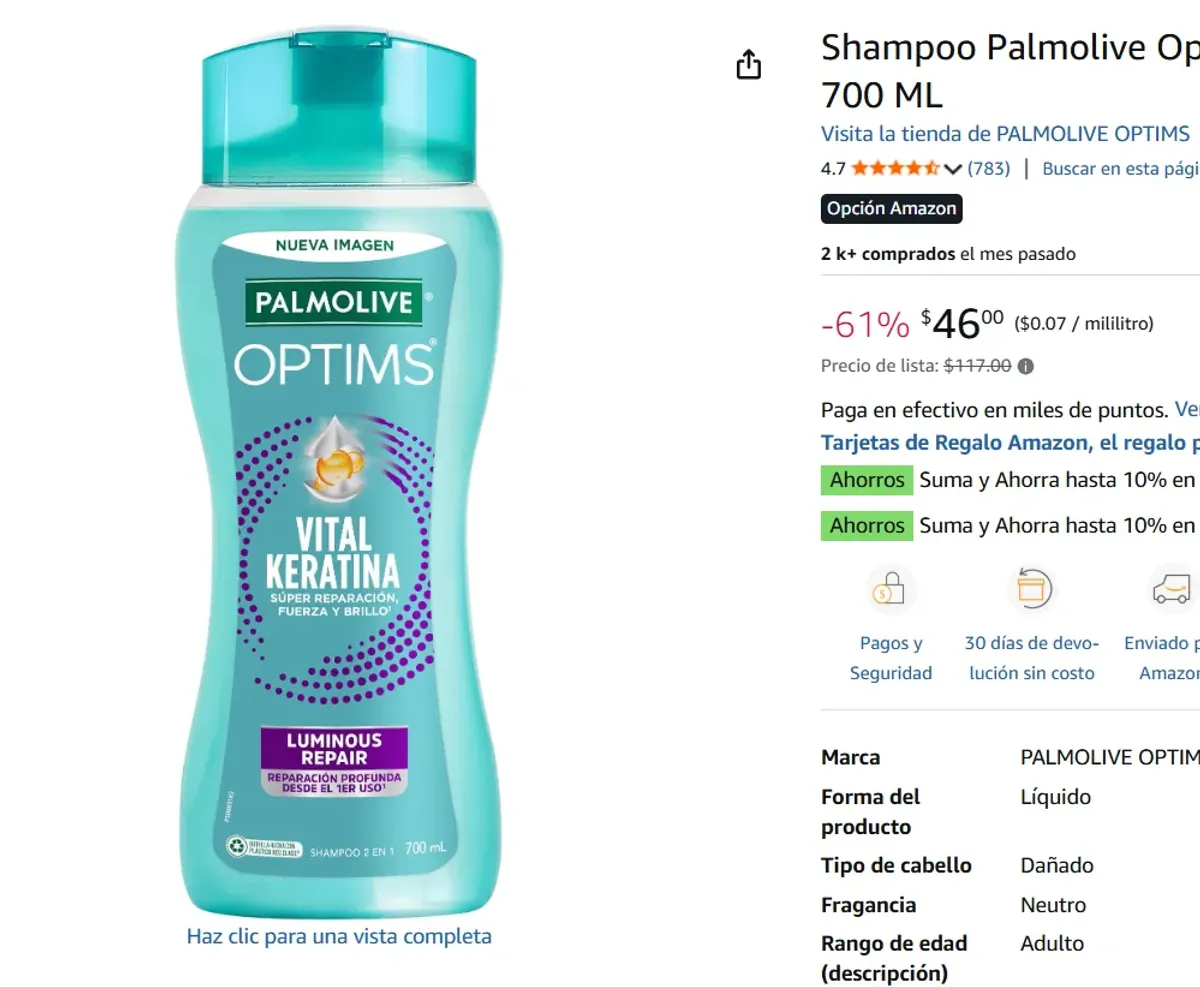The height and width of the screenshot is (987, 1200).
Task: Click the 30 días de devolución box icon
Action: tap(1032, 588)
